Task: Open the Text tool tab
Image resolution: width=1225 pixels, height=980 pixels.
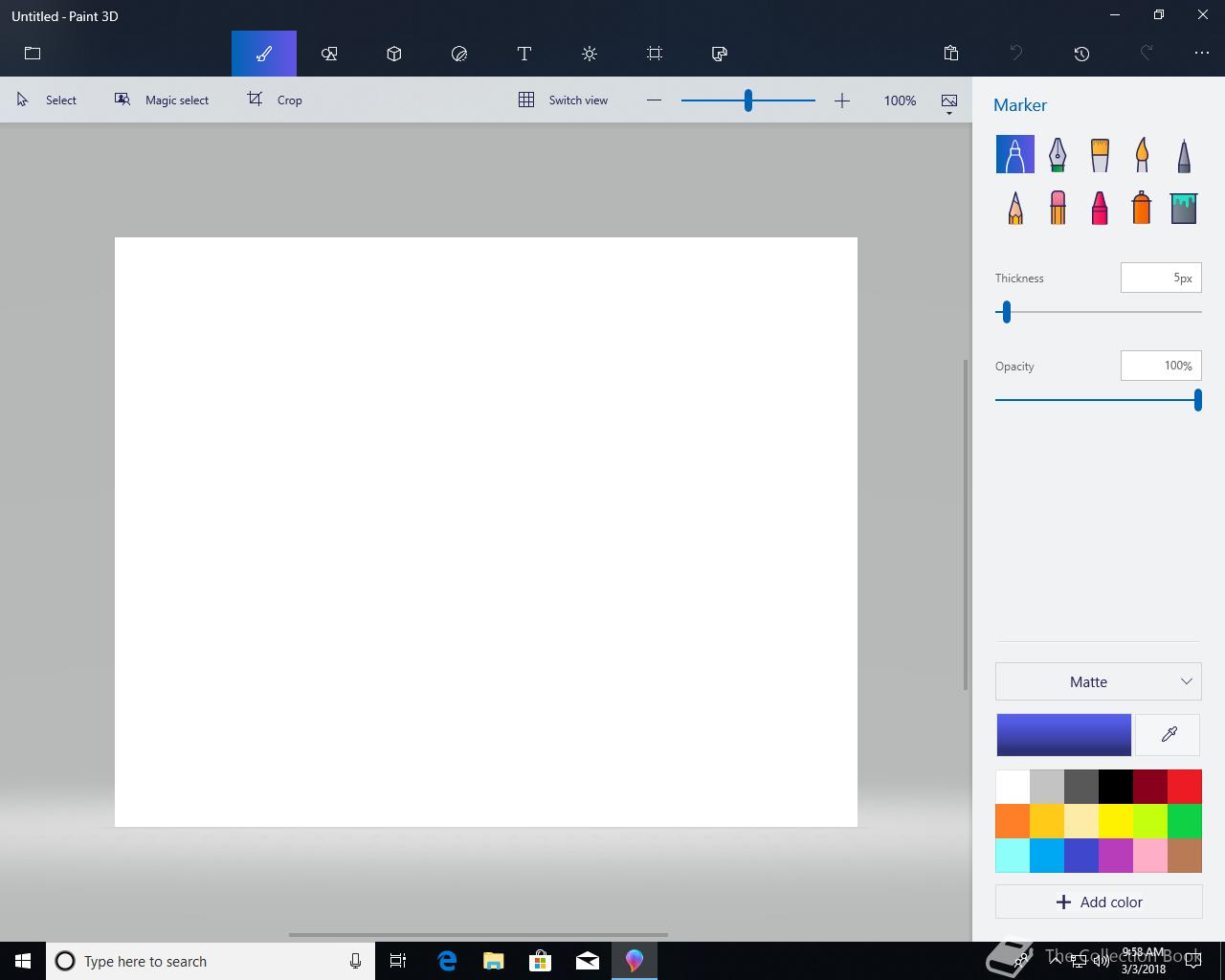Action: click(x=524, y=54)
